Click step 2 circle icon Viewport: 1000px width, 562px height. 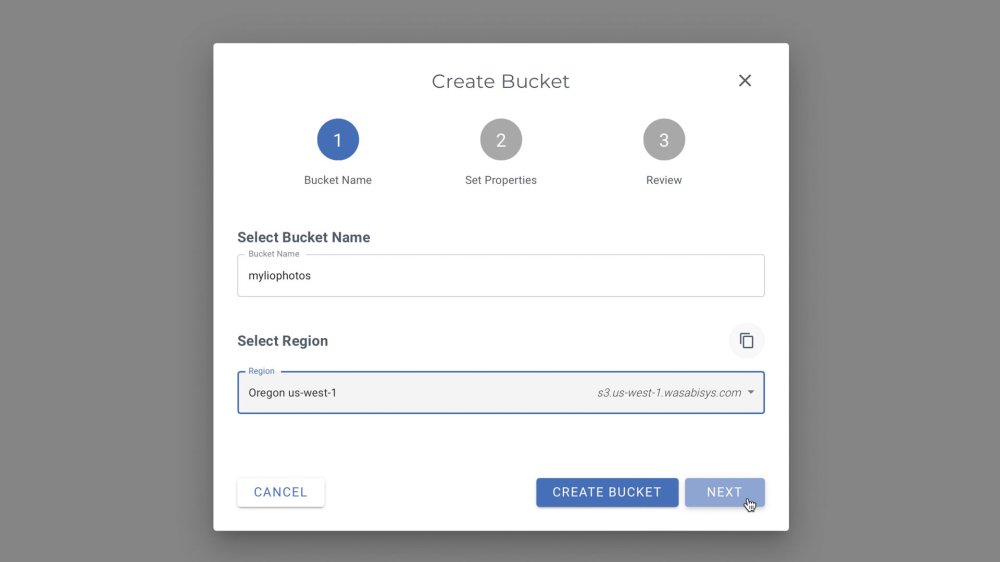click(501, 140)
